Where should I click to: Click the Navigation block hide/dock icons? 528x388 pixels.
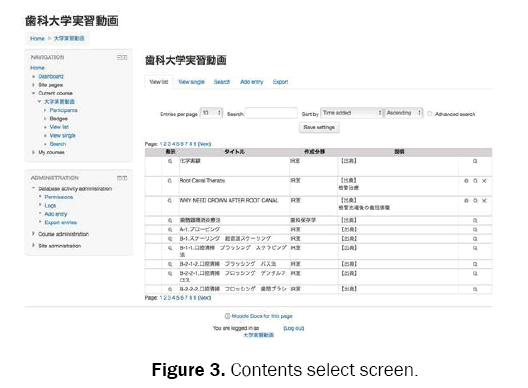pyautogui.click(x=122, y=58)
